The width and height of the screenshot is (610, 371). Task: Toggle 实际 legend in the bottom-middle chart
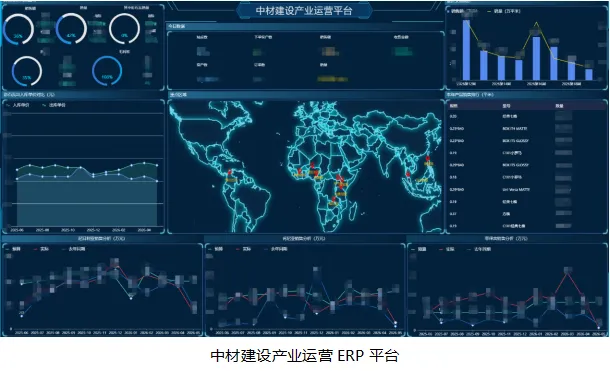point(244,249)
